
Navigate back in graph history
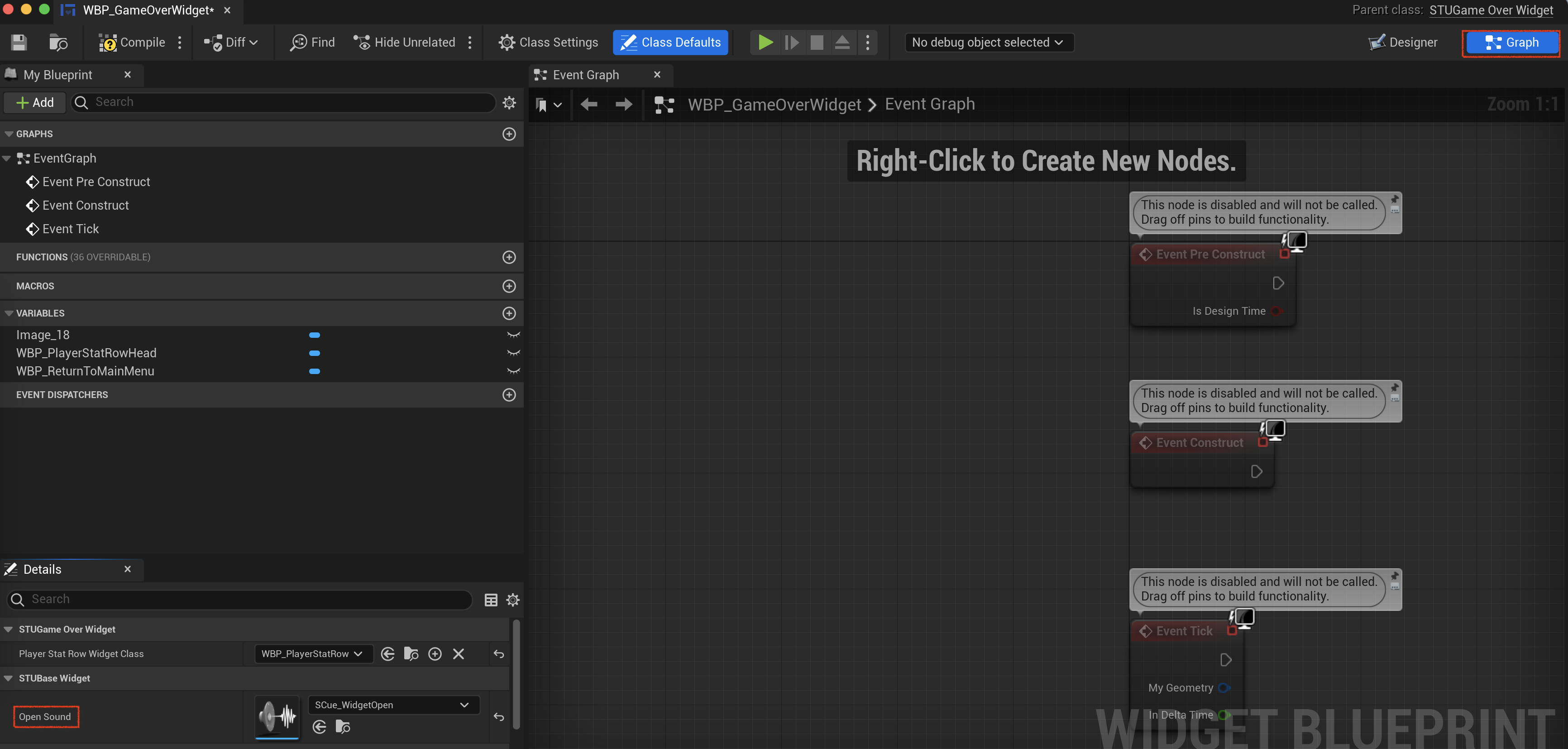[x=588, y=105]
